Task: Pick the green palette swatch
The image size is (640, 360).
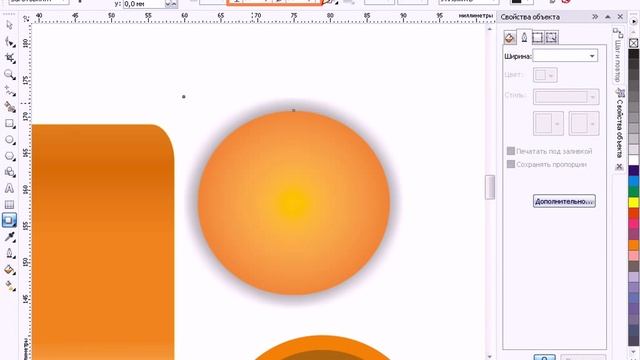Action: (633, 191)
